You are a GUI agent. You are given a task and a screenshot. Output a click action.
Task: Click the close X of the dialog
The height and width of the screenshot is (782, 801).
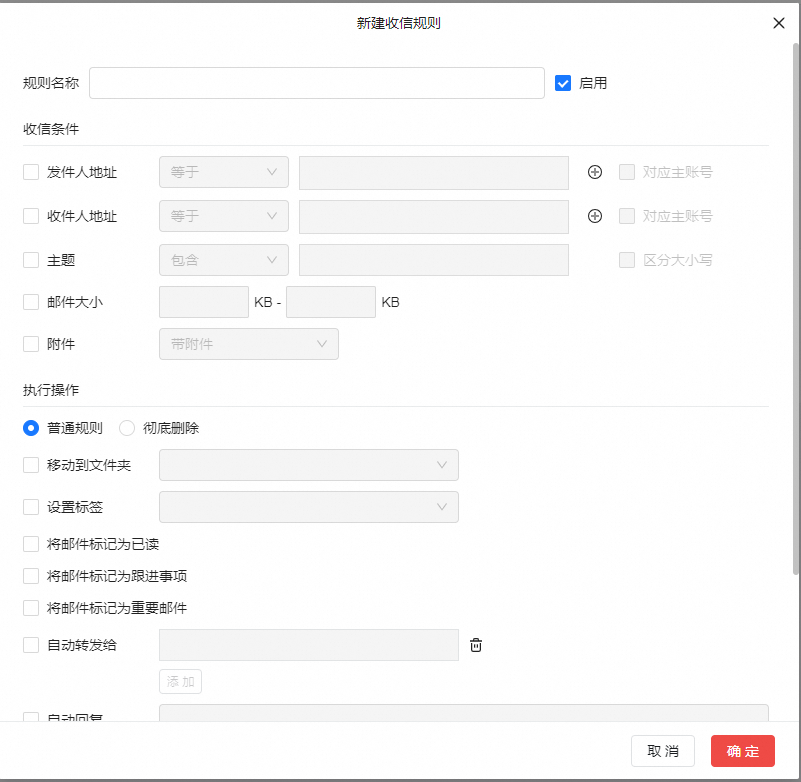click(779, 23)
